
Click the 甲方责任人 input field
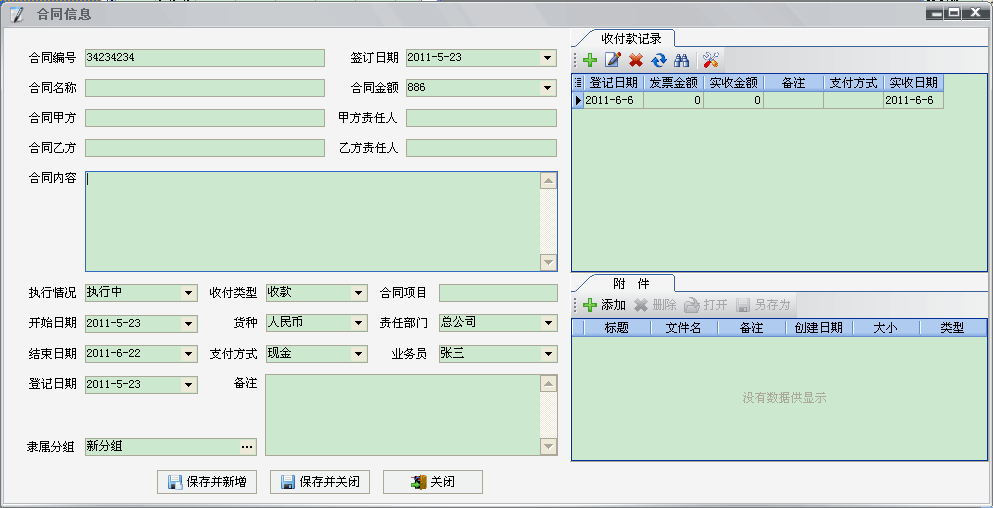(x=481, y=118)
